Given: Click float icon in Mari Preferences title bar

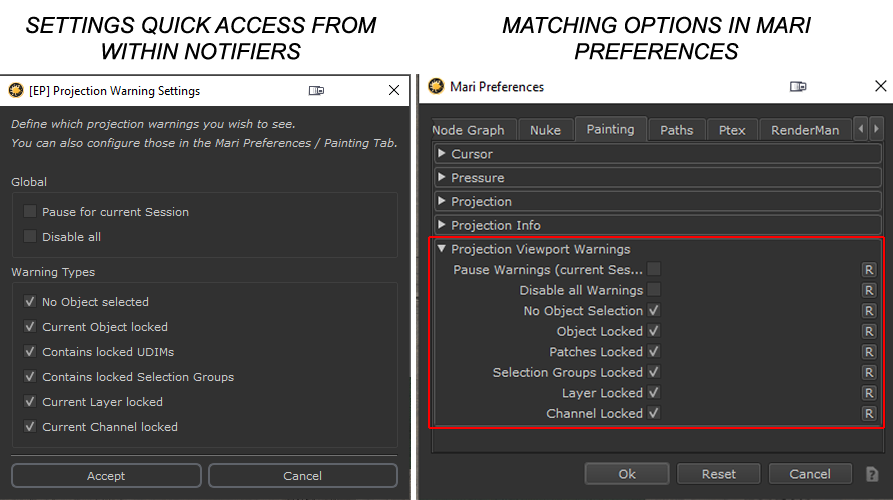Looking at the screenshot, I should (798, 87).
